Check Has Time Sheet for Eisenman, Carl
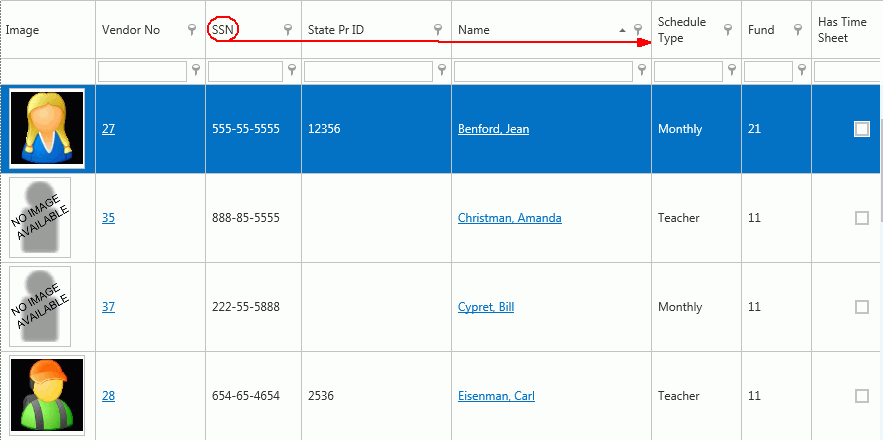The image size is (883, 440). [862, 396]
